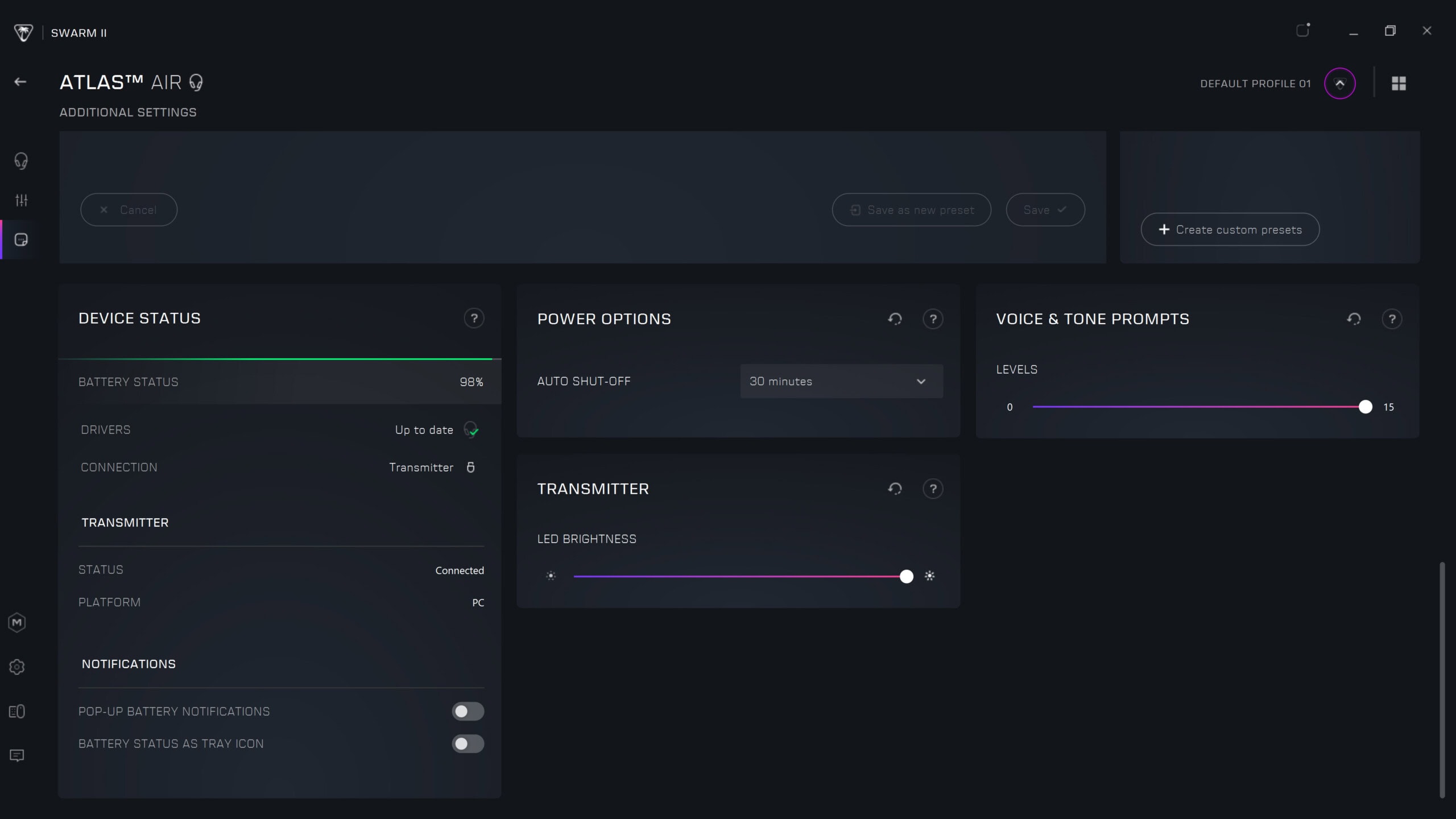Image resolution: width=1456 pixels, height=819 pixels.
Task: Reset Power Options to defaults
Action: click(x=895, y=319)
